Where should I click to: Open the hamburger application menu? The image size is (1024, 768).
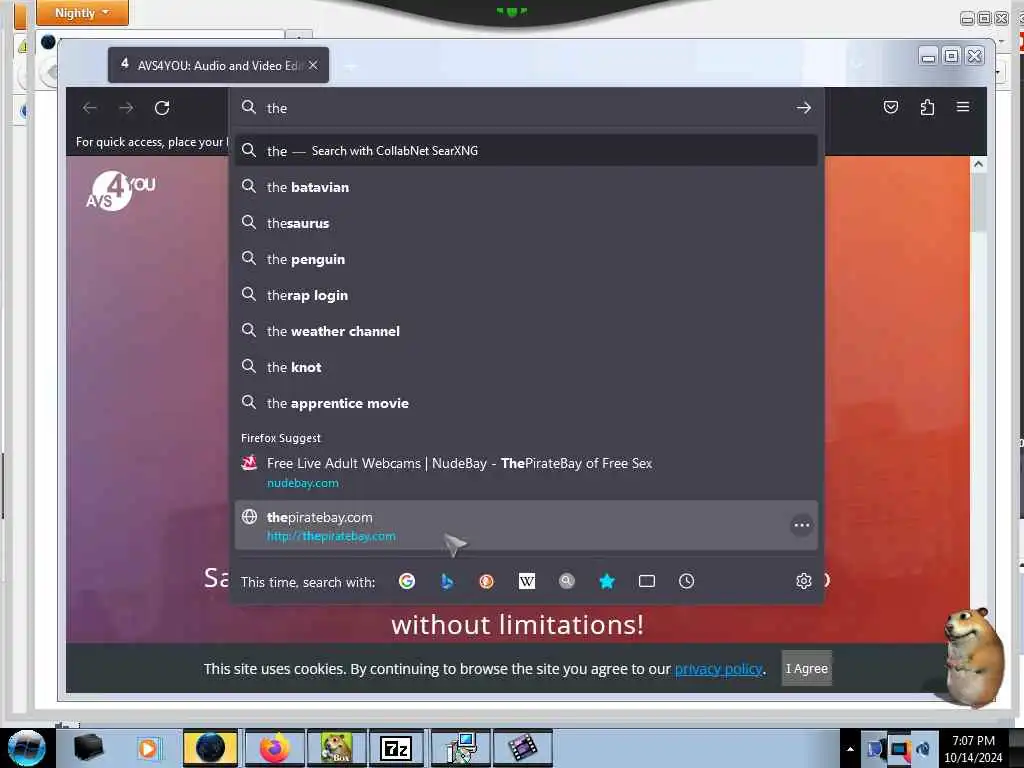[963, 107]
